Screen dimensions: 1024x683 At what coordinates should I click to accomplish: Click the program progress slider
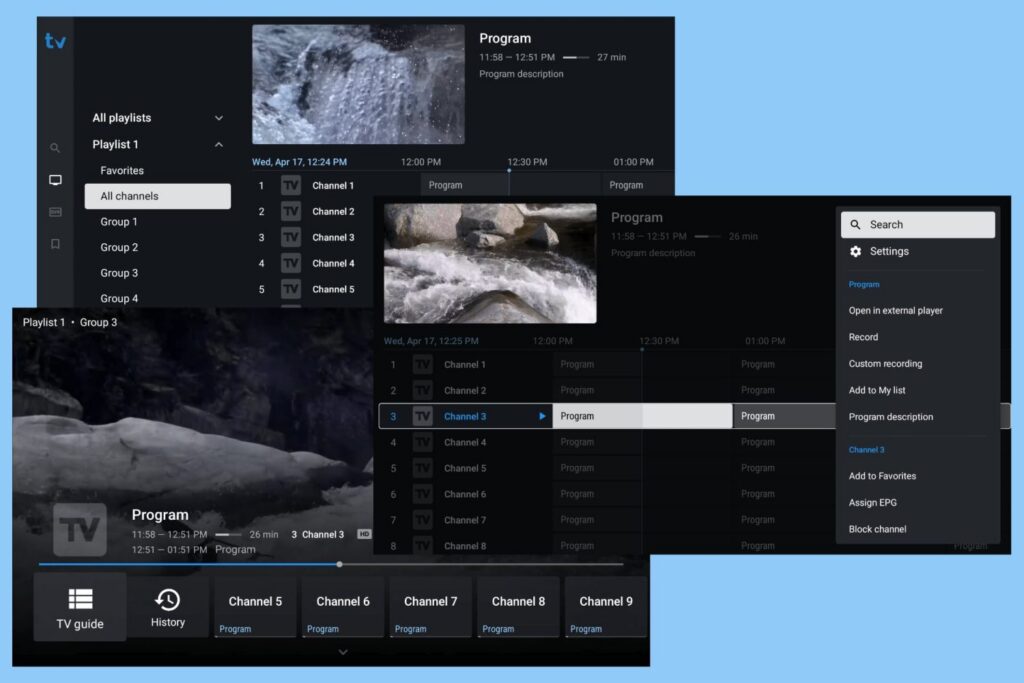[339, 563]
